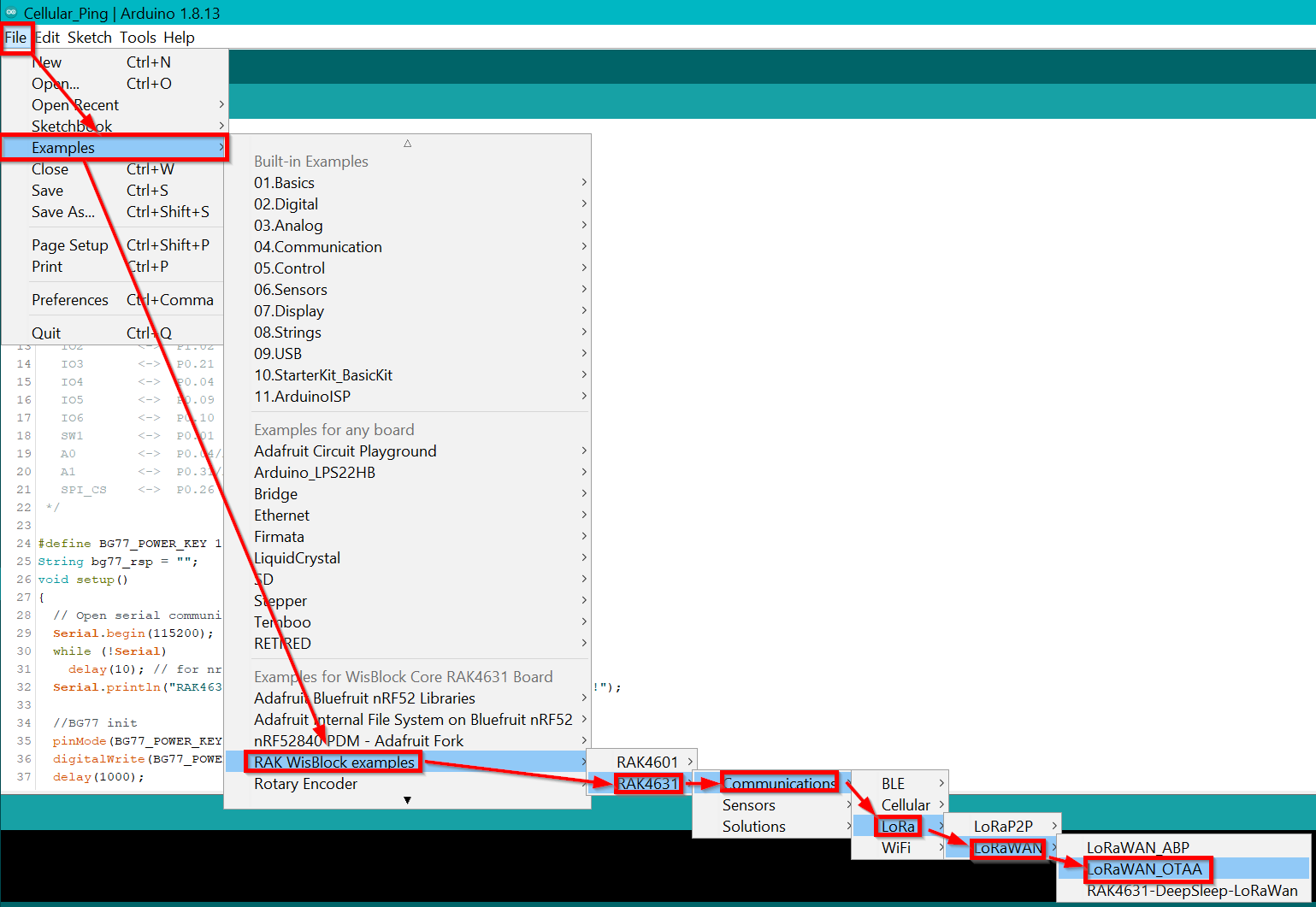
Task: Select RAK4631 submenu
Action: [642, 784]
